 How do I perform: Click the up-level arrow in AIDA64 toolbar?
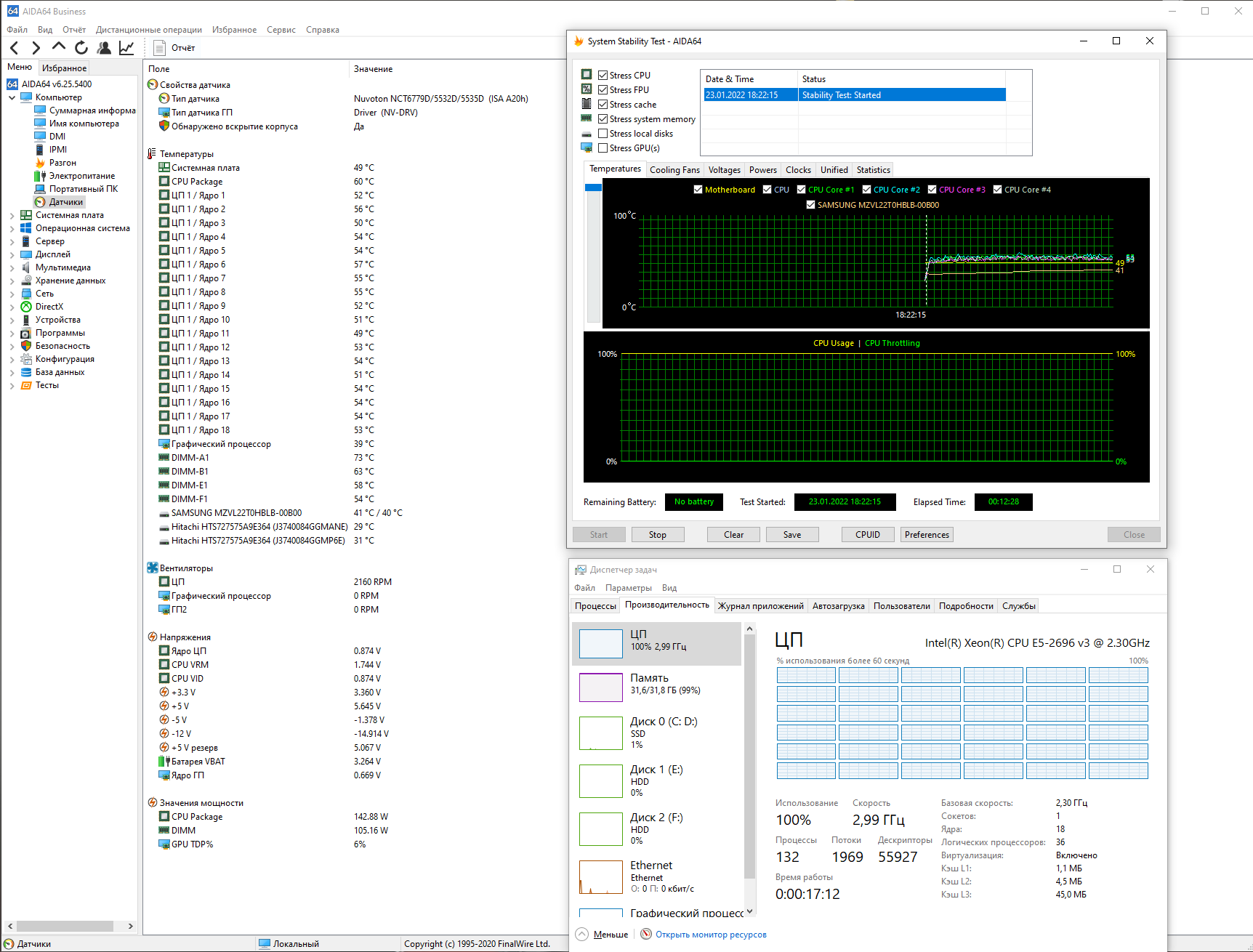pyautogui.click(x=59, y=47)
